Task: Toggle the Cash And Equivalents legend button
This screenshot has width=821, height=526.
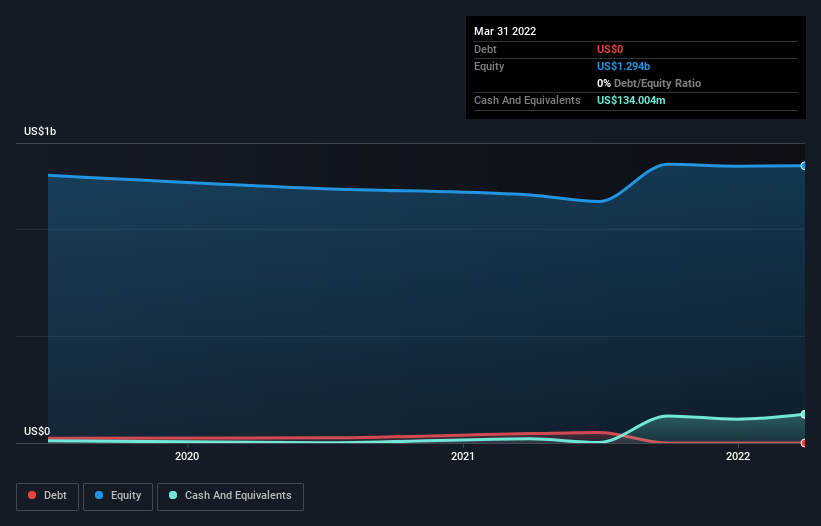Action: click(230, 496)
